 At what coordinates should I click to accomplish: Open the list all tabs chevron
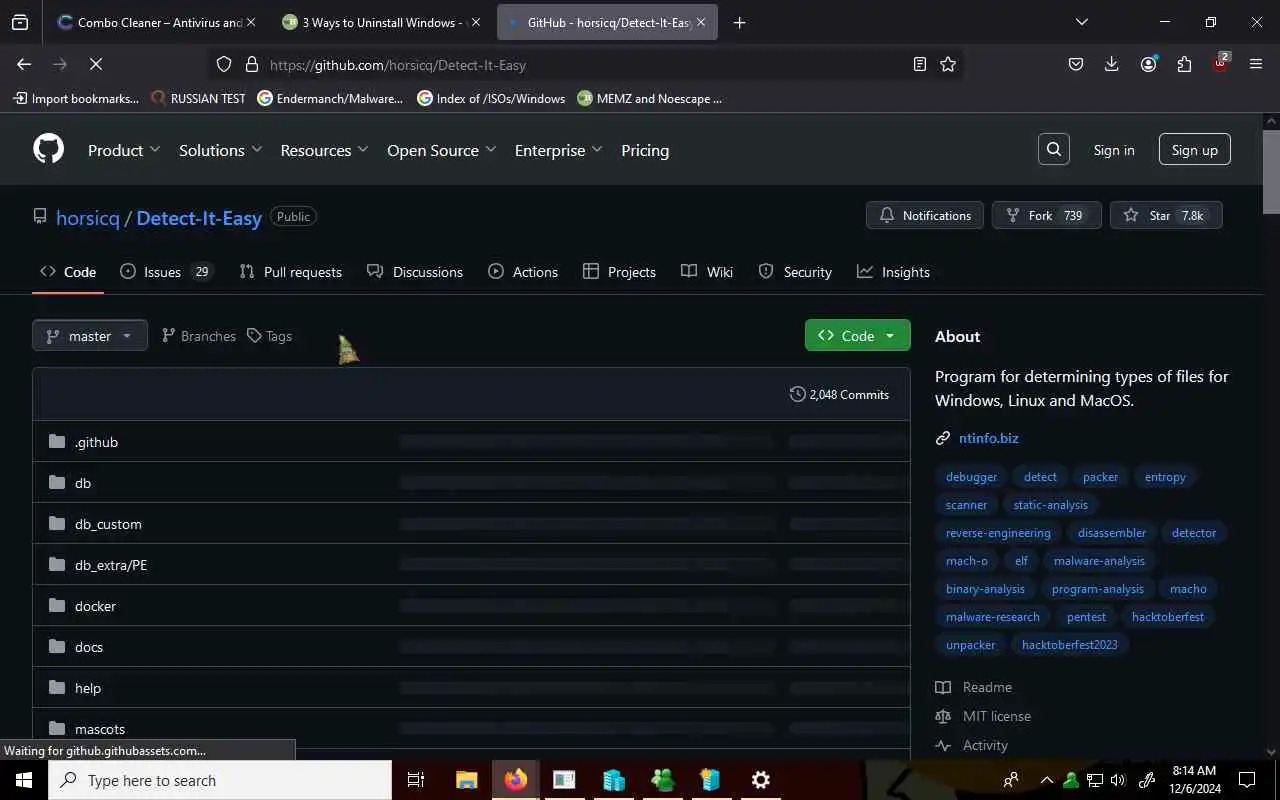click(1081, 22)
